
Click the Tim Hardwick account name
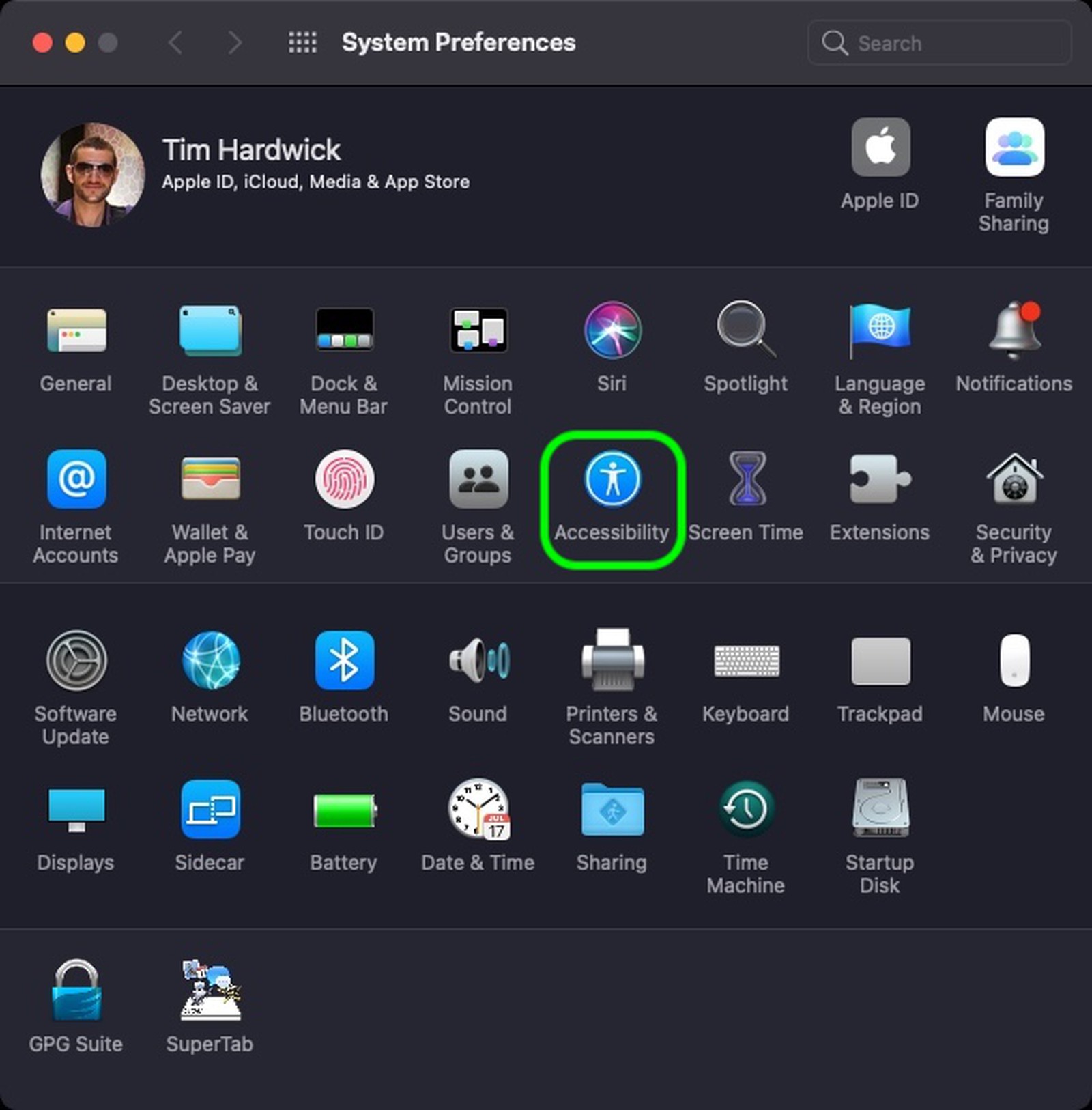pos(251,150)
